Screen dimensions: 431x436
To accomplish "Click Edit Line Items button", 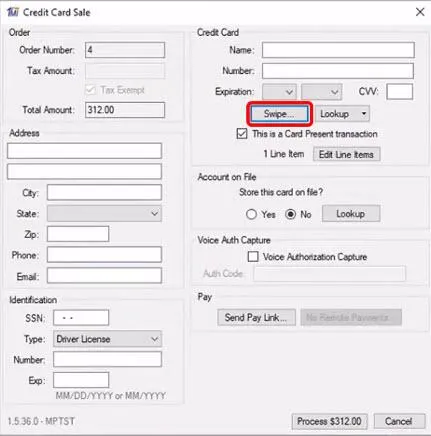I will click(346, 154).
